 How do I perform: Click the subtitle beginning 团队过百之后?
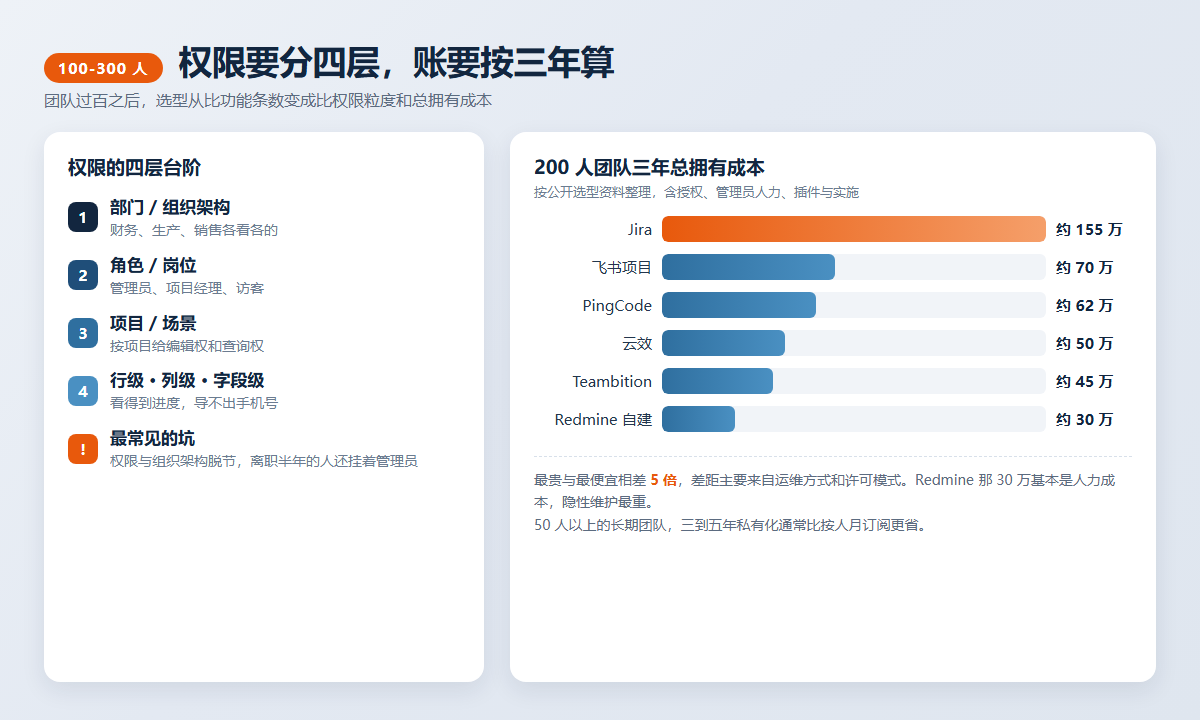pyautogui.click(x=268, y=101)
